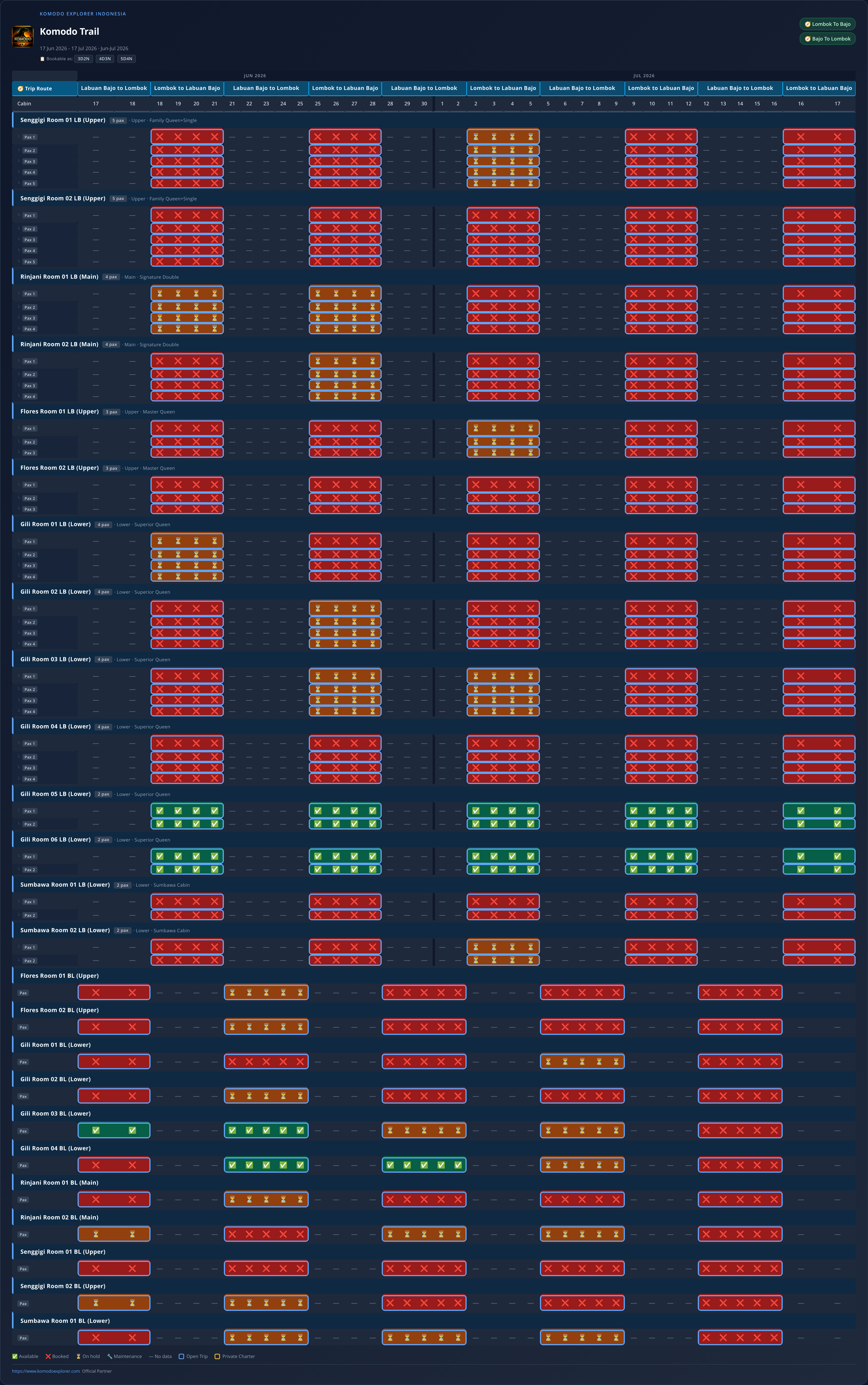The width and height of the screenshot is (868, 1385).
Task: Toggle the Bajo To Lombok route filter
Action: coord(827,39)
